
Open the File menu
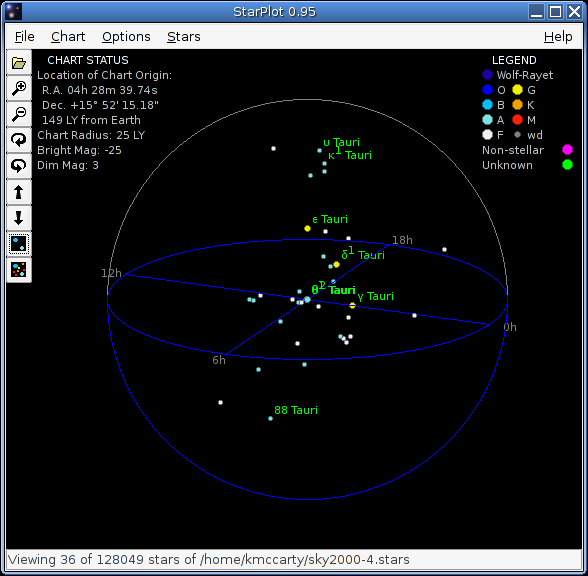click(x=25, y=36)
